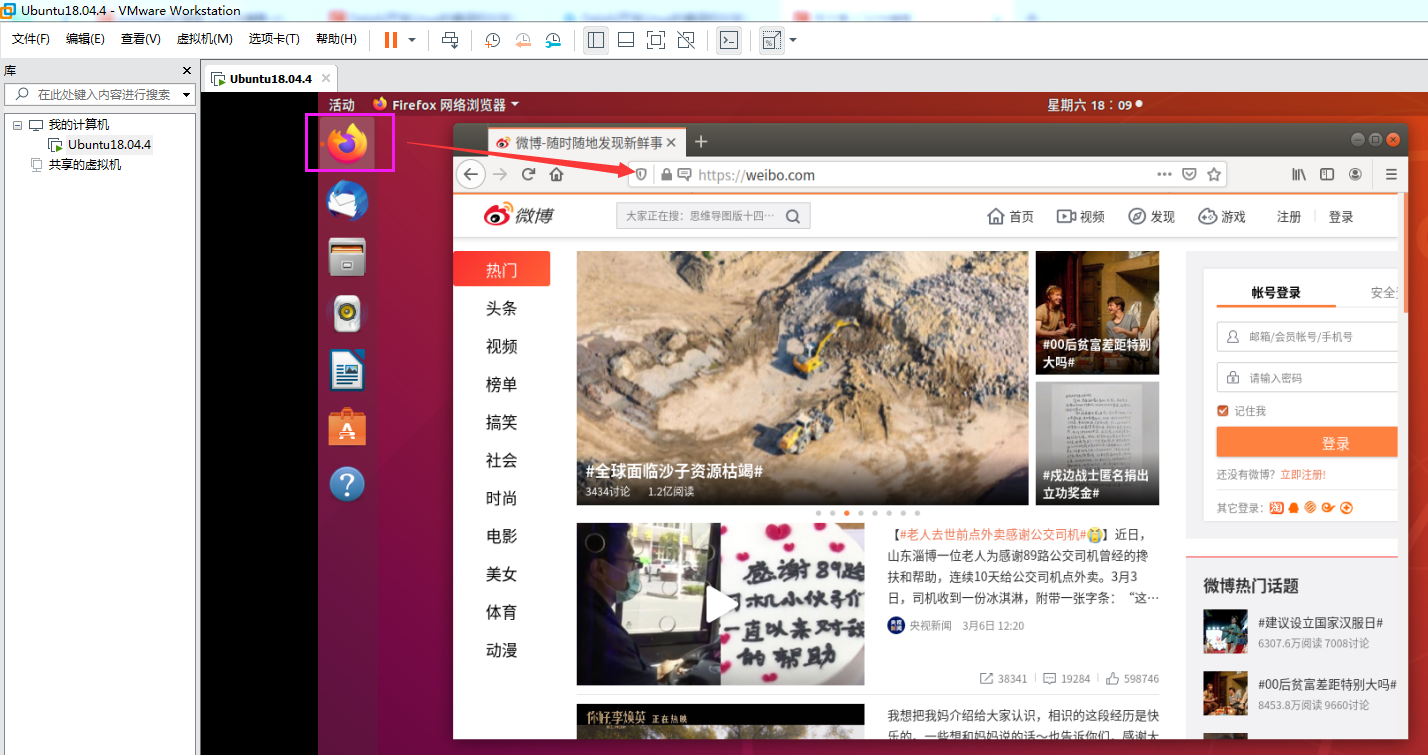Open the 文件(F) menu

coord(31,39)
